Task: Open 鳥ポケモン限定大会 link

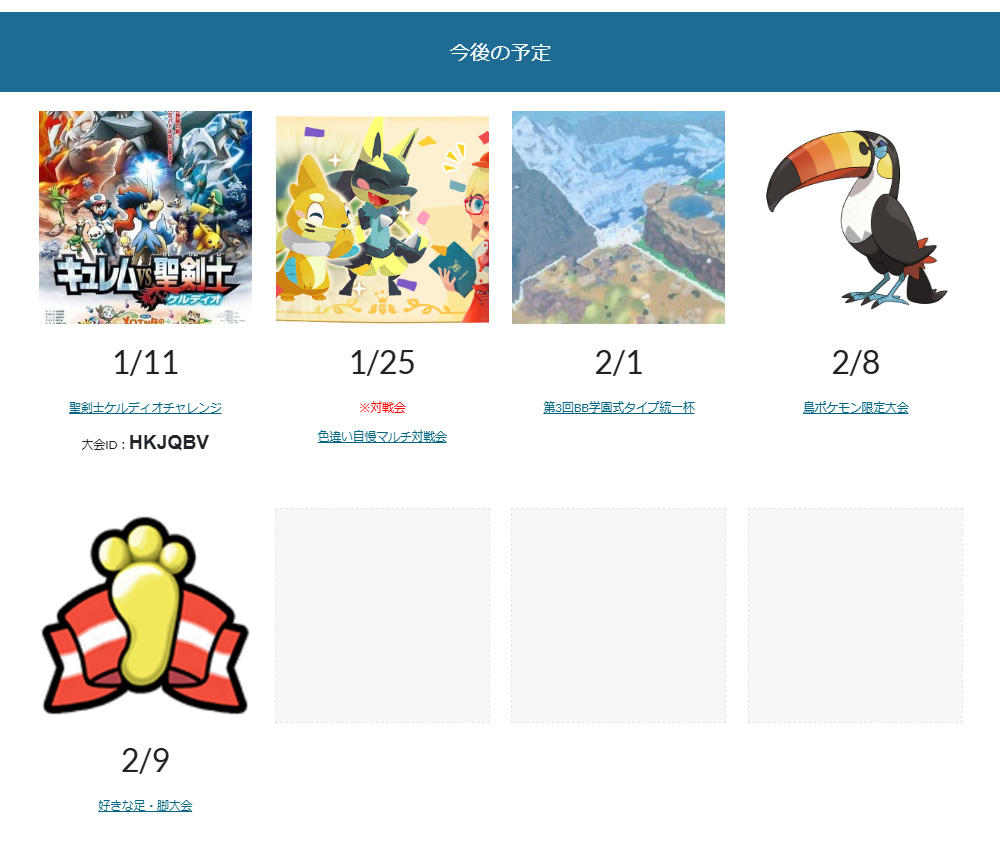Action: (x=855, y=407)
